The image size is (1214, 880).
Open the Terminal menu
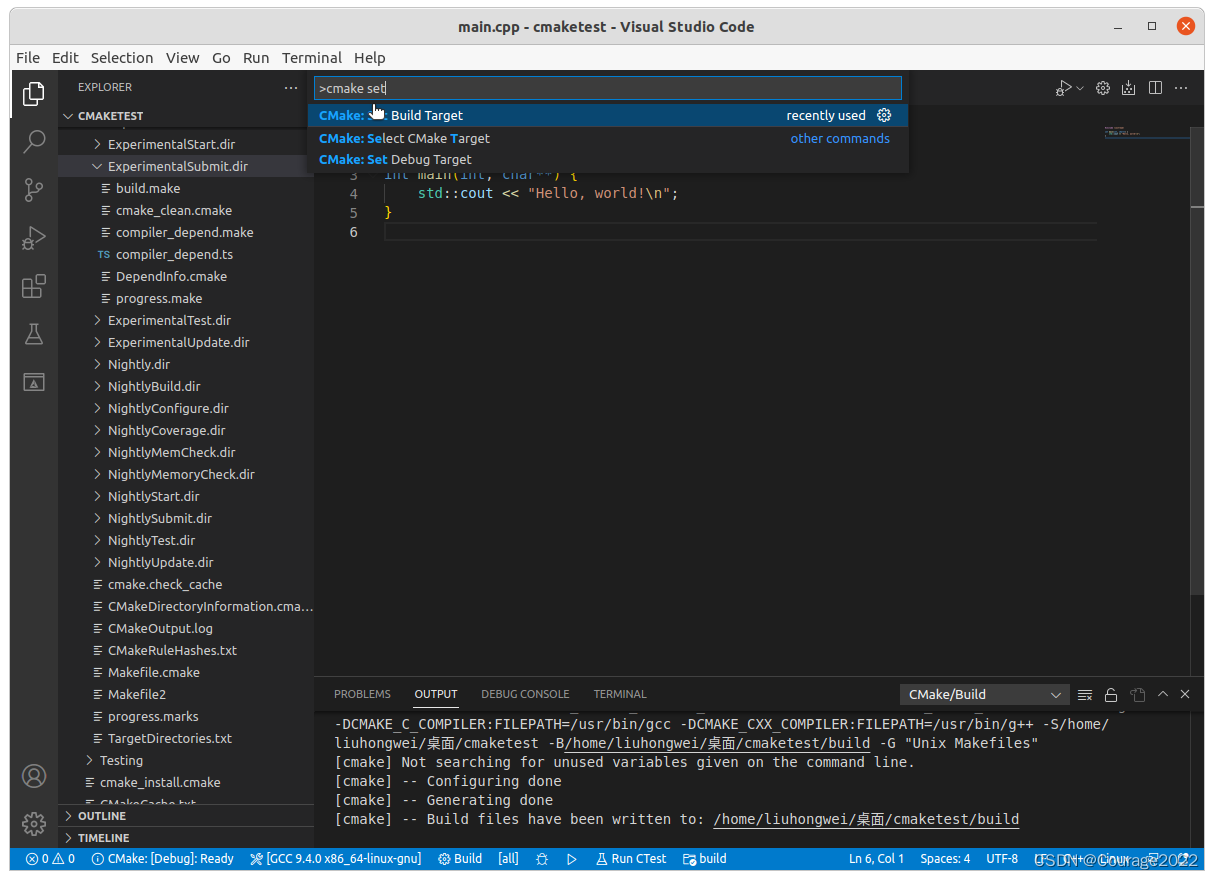(312, 58)
